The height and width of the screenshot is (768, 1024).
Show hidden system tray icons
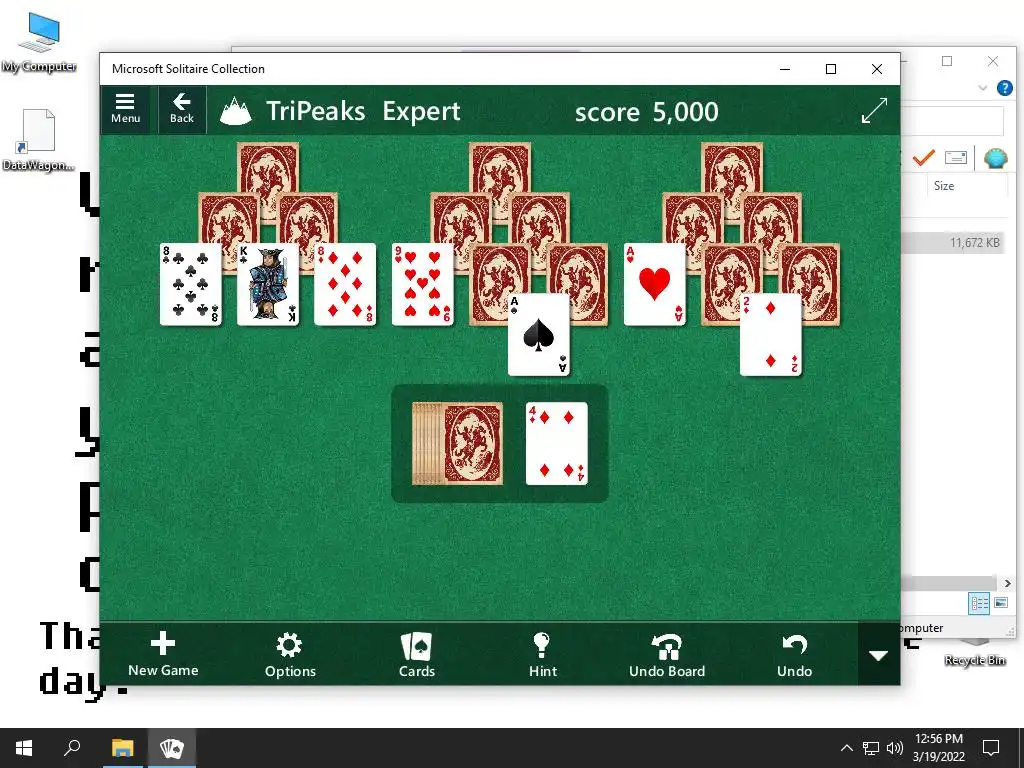846,748
